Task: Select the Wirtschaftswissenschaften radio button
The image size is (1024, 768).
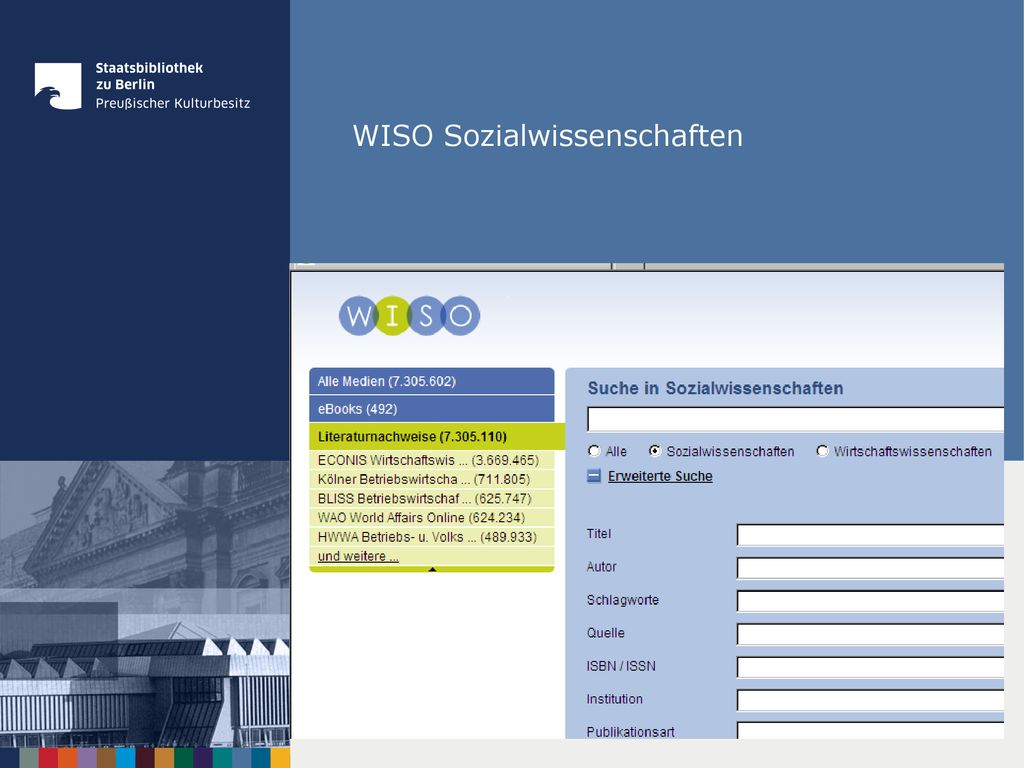Action: (822, 451)
